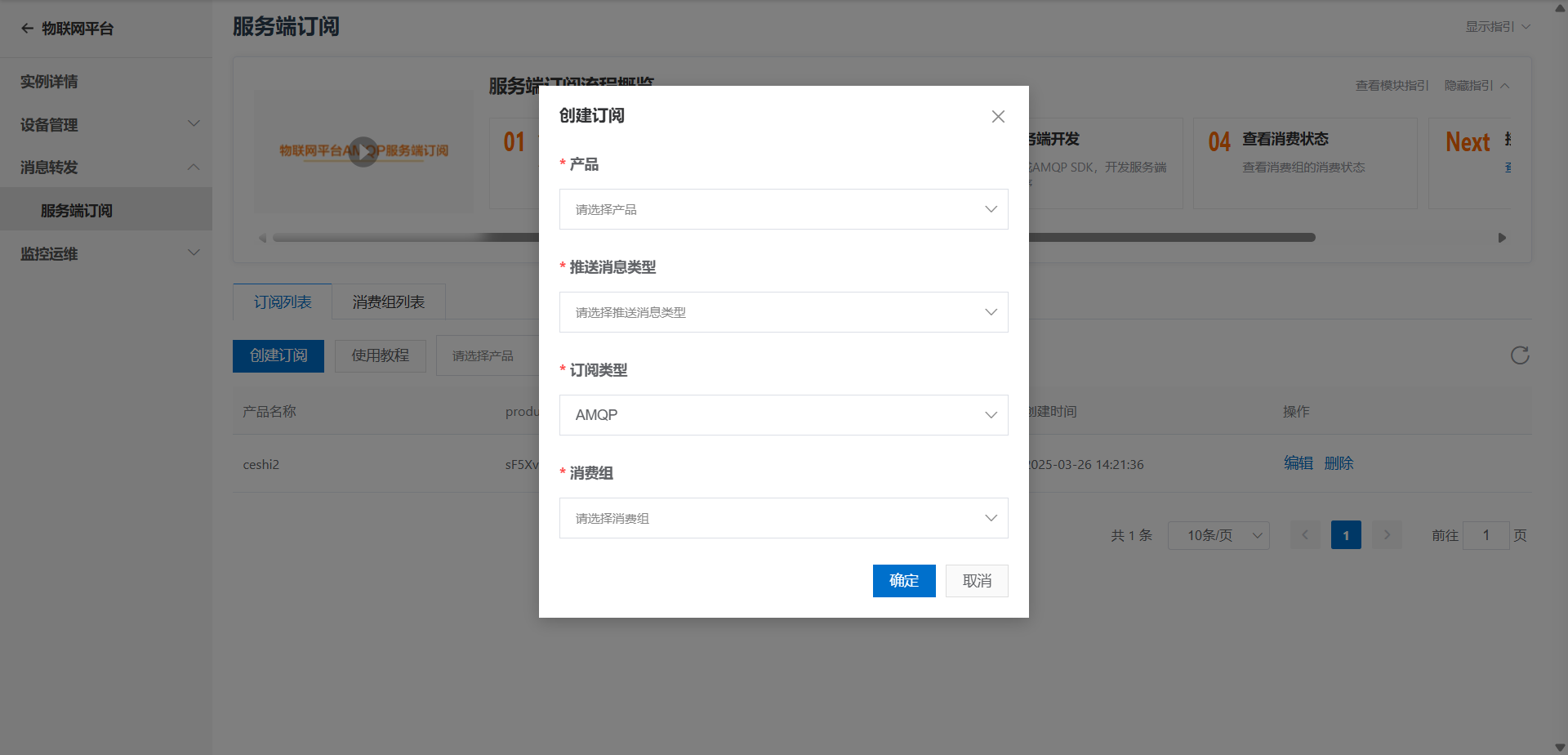Collapse the 消息转发 sidebar menu
Image resolution: width=1568 pixels, height=755 pixels.
(106, 168)
